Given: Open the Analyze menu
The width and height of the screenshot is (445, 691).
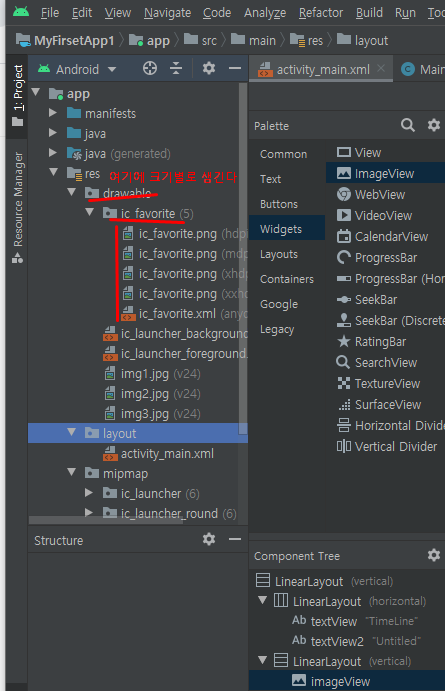Looking at the screenshot, I should [265, 13].
